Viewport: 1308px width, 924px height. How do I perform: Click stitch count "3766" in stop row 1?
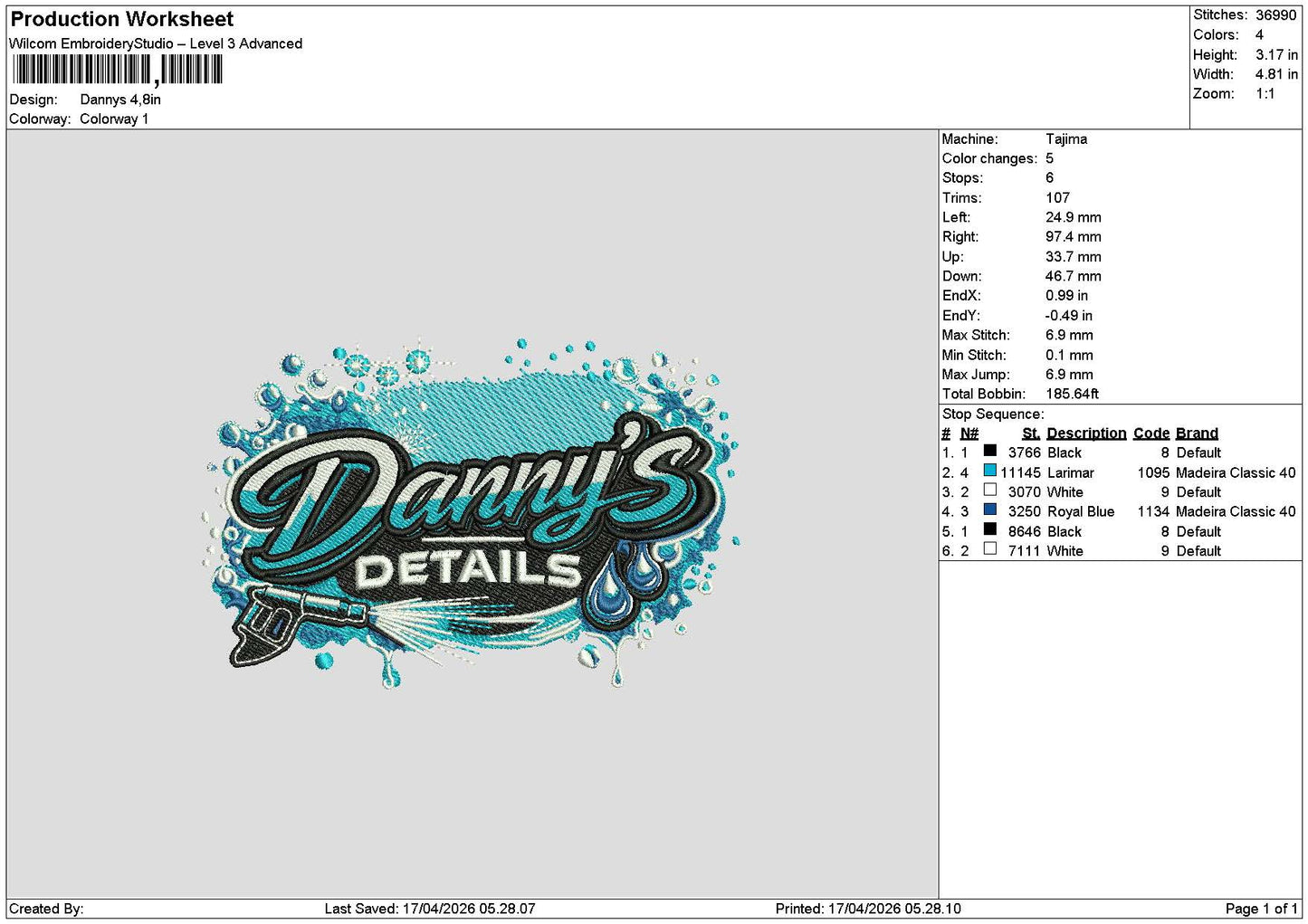[1025, 452]
